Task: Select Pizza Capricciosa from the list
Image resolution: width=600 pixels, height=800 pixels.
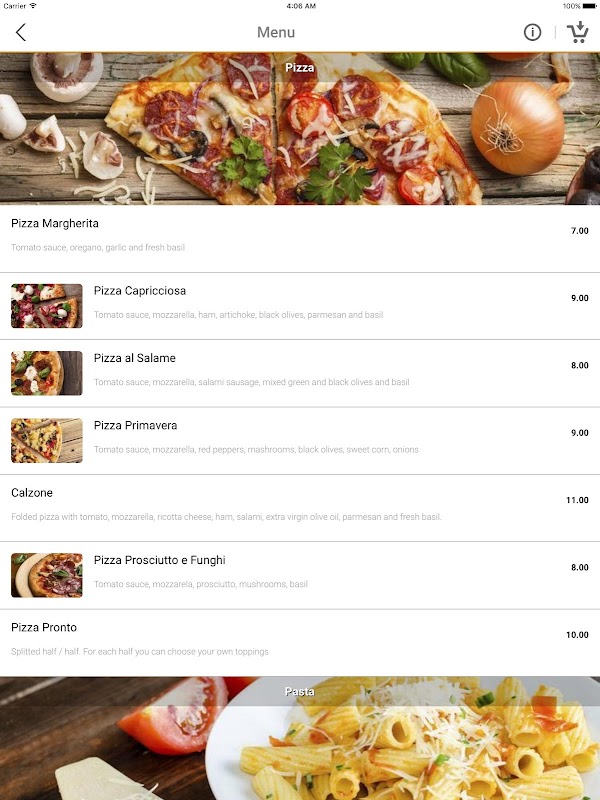Action: [x=300, y=306]
